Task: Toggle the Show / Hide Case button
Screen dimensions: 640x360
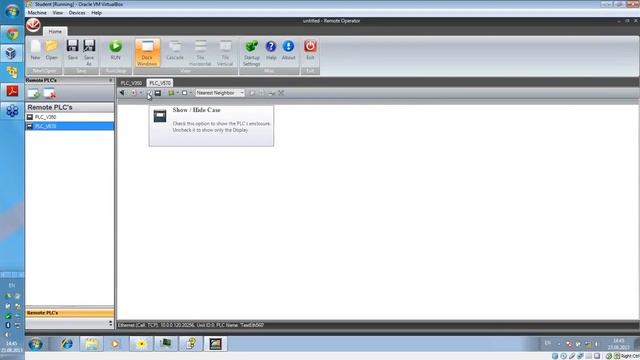Action: 158,93
